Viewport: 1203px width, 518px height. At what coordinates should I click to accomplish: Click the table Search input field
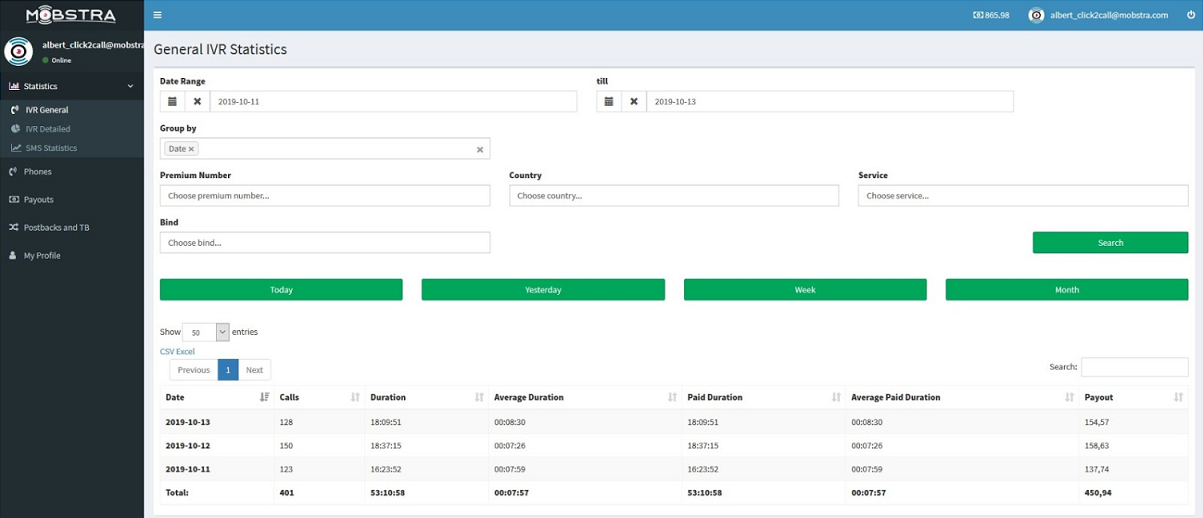coord(1134,367)
